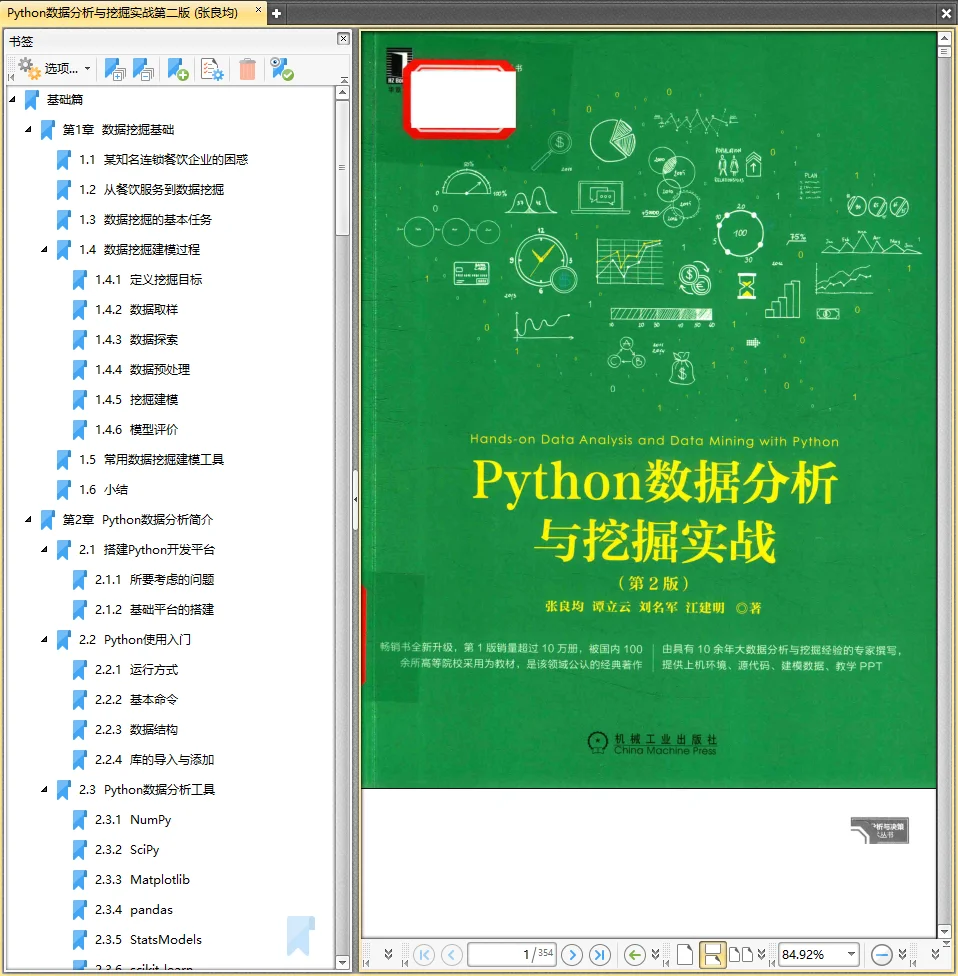Click bookmark panel scrollbar down arrow
This screenshot has height=976, width=958.
342,962
